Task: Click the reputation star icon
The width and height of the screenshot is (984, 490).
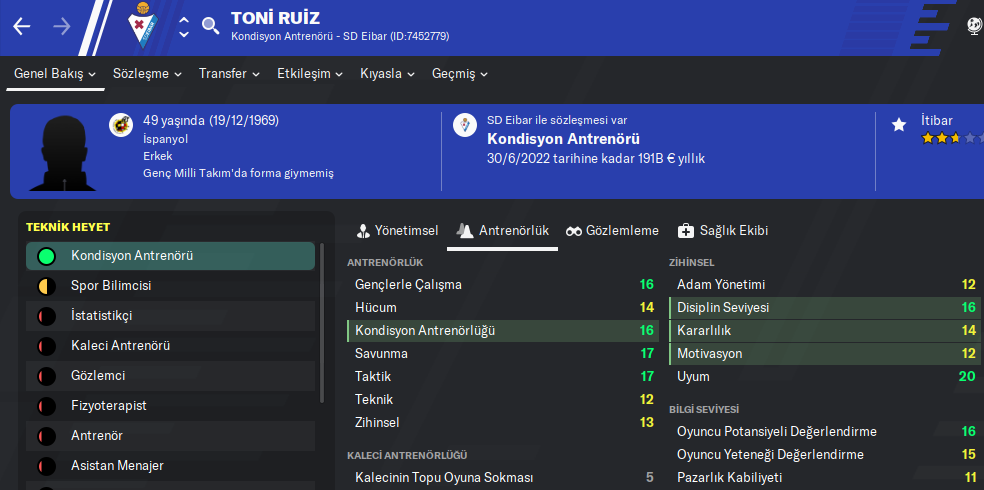Action: point(899,125)
